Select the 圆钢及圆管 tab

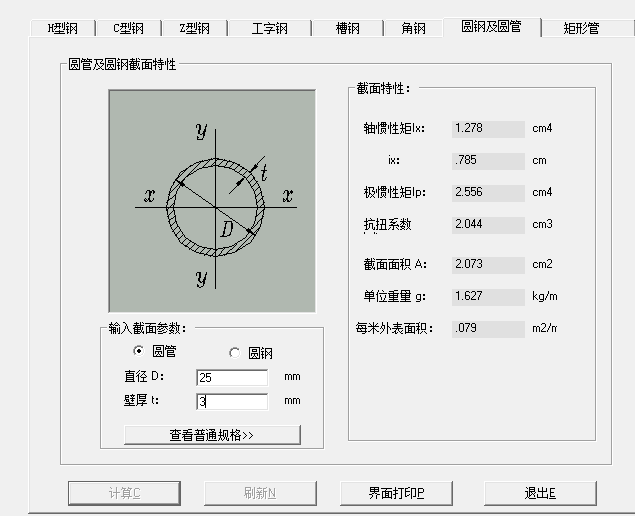coord(492,27)
